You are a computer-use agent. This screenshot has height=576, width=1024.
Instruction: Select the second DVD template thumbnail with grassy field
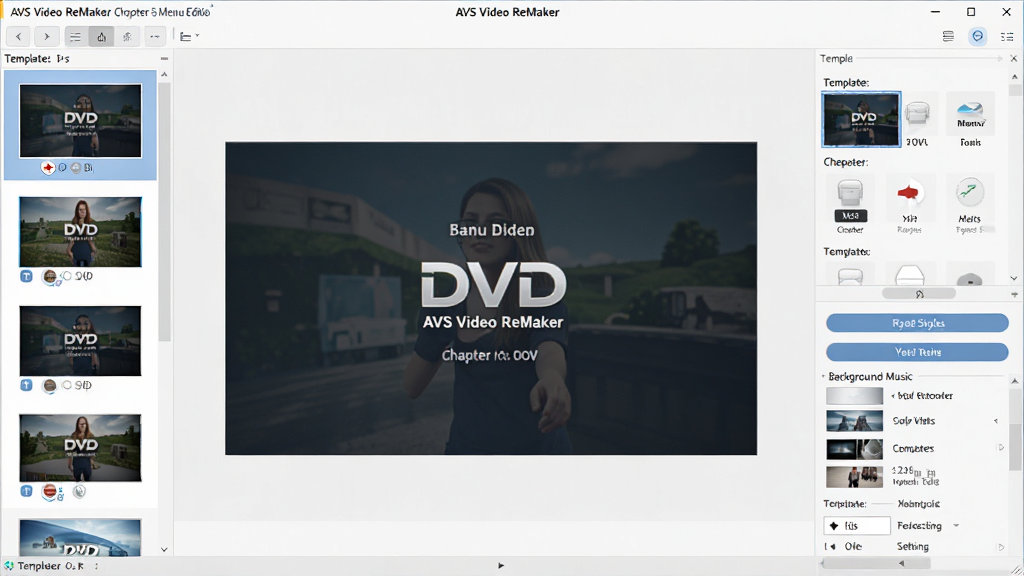coord(80,232)
